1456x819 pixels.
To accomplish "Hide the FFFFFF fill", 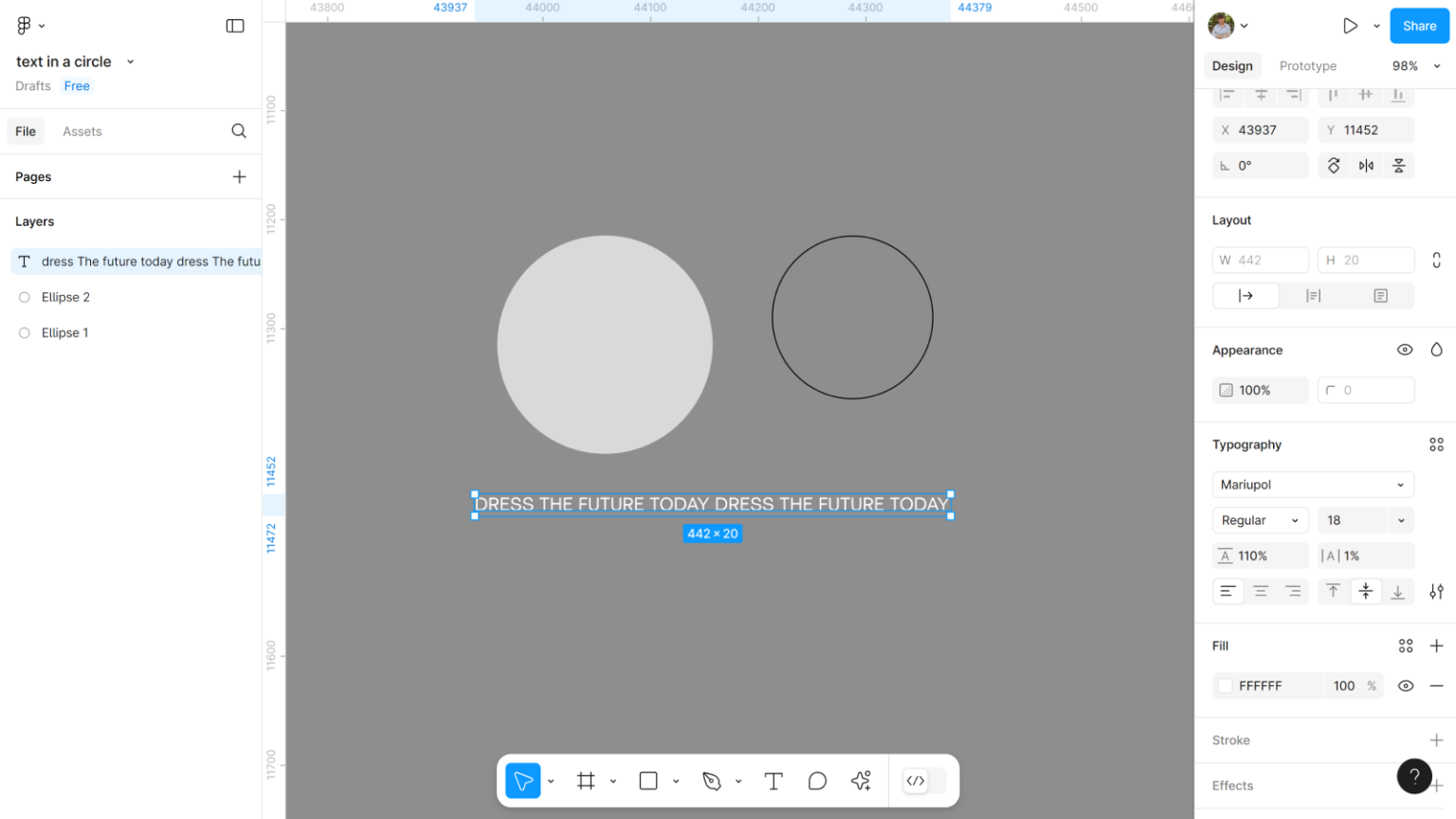I will 1406,686.
